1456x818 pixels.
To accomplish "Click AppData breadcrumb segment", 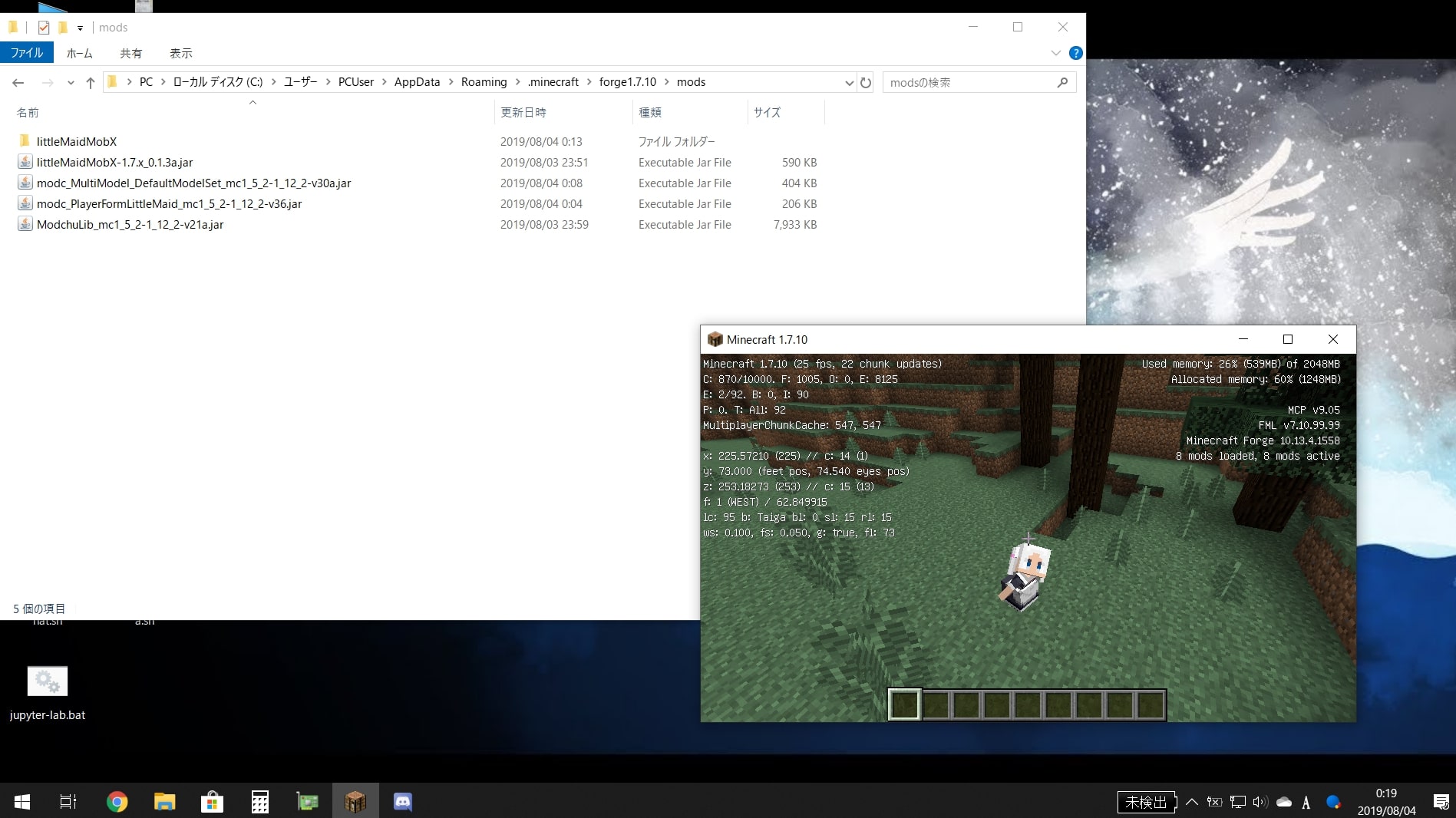I will click(418, 82).
